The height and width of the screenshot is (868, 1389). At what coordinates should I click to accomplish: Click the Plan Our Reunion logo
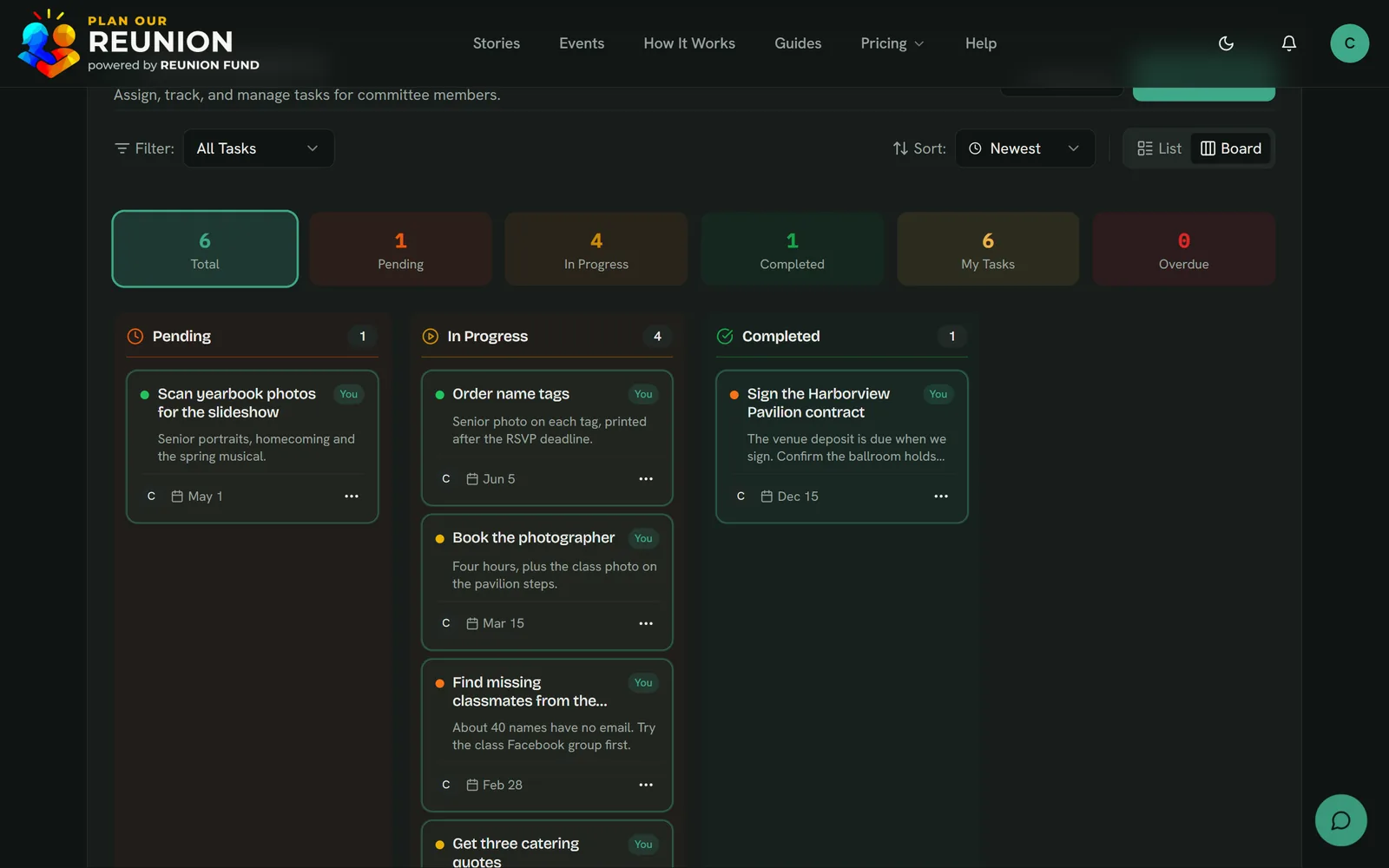coord(139,43)
